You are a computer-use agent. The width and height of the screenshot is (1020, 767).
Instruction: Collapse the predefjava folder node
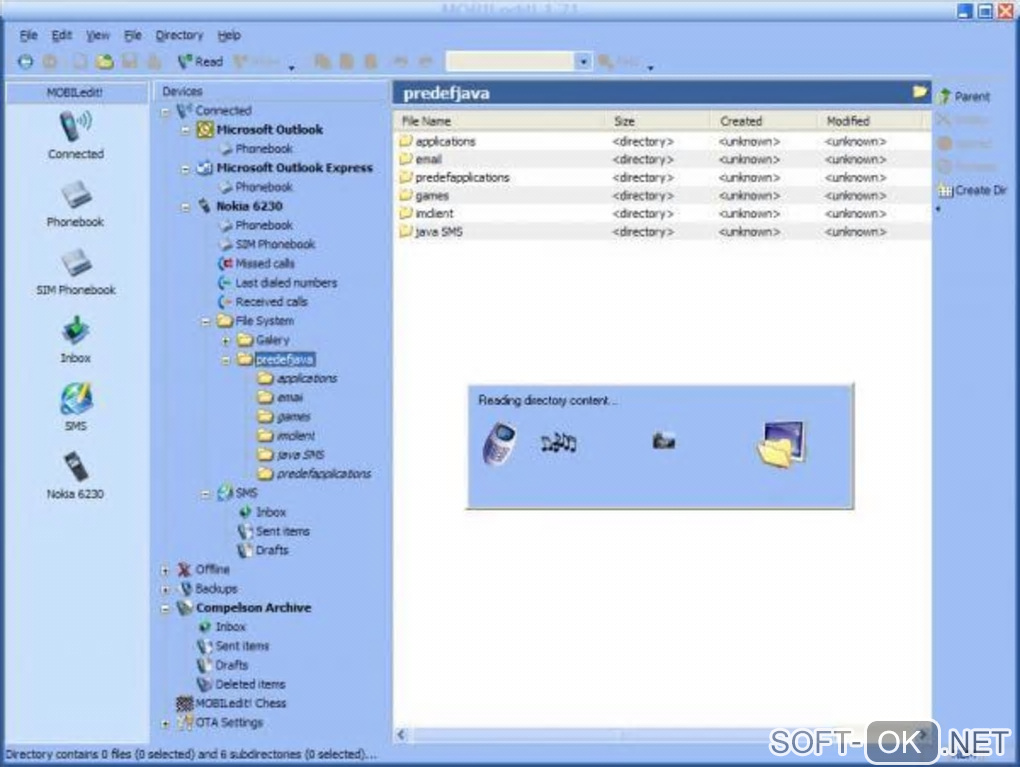pyautogui.click(x=226, y=360)
